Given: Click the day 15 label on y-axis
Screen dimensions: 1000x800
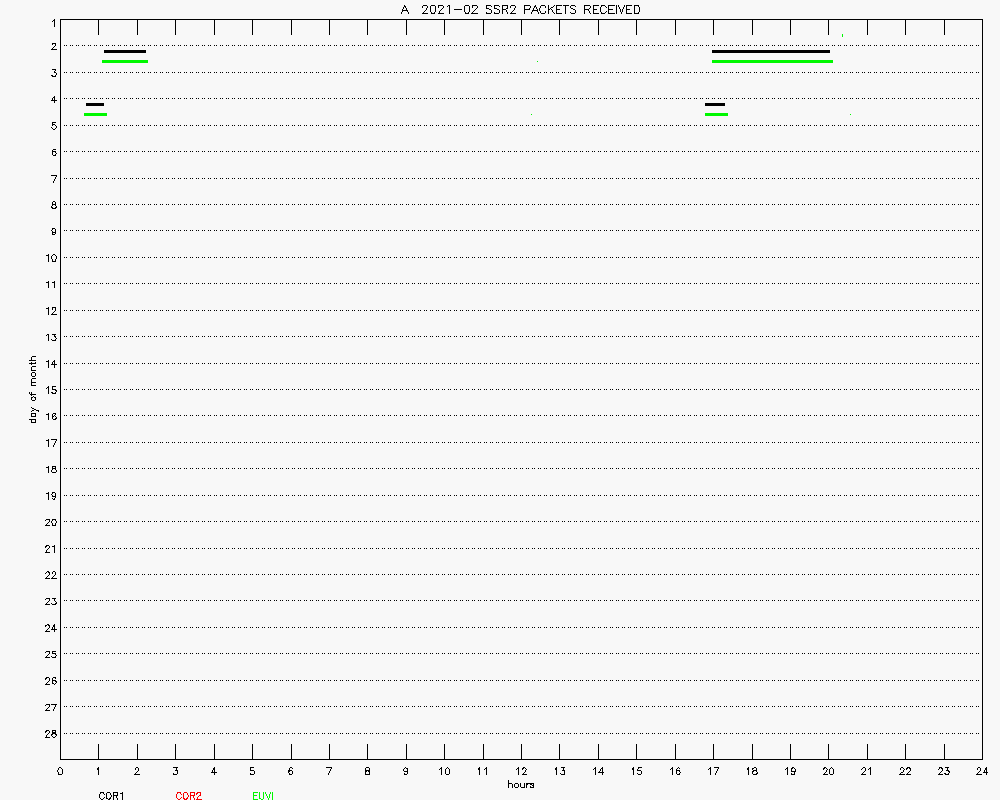Looking at the screenshot, I should pyautogui.click(x=49, y=390).
